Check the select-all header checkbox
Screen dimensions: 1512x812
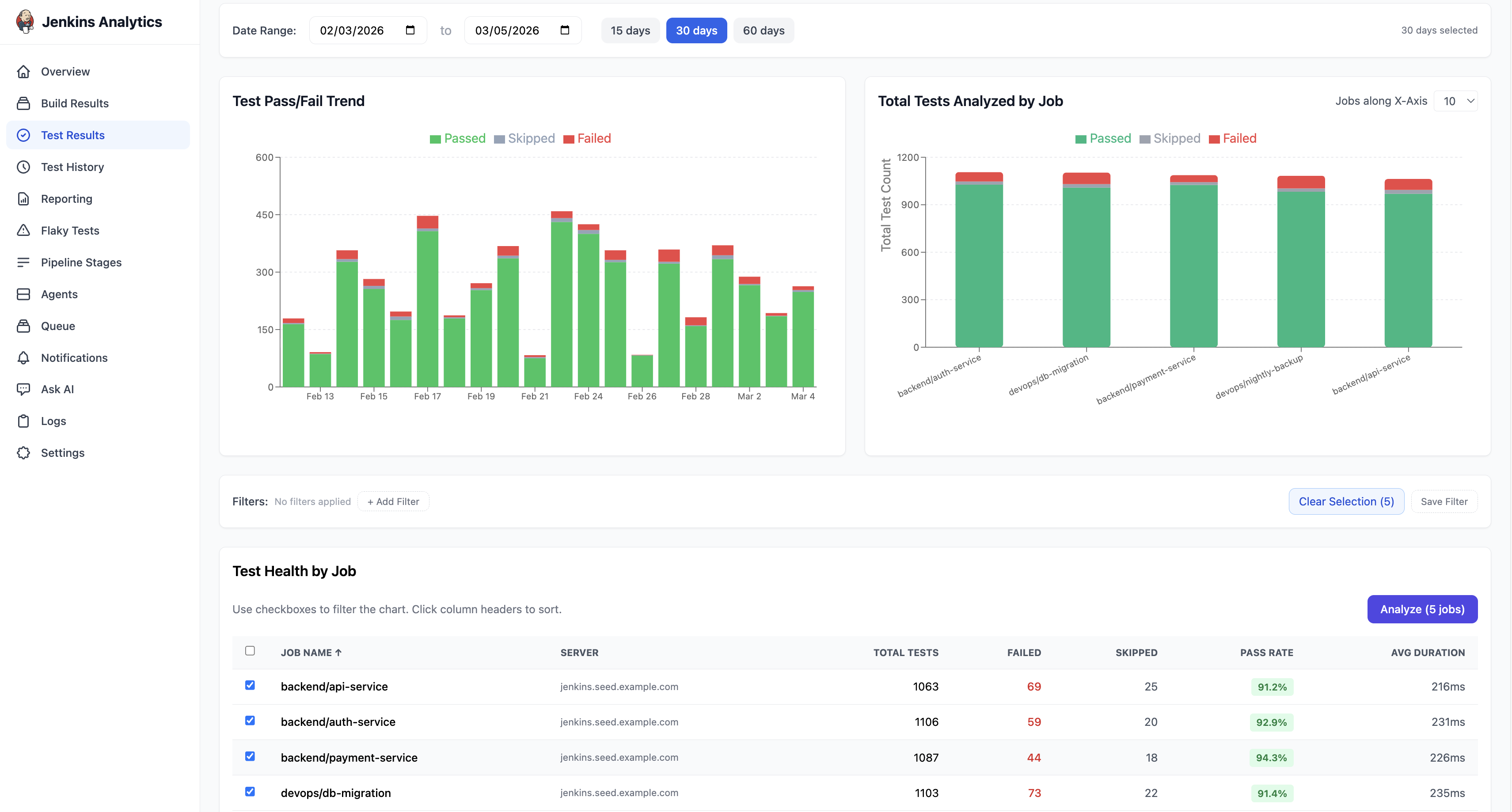pos(250,651)
